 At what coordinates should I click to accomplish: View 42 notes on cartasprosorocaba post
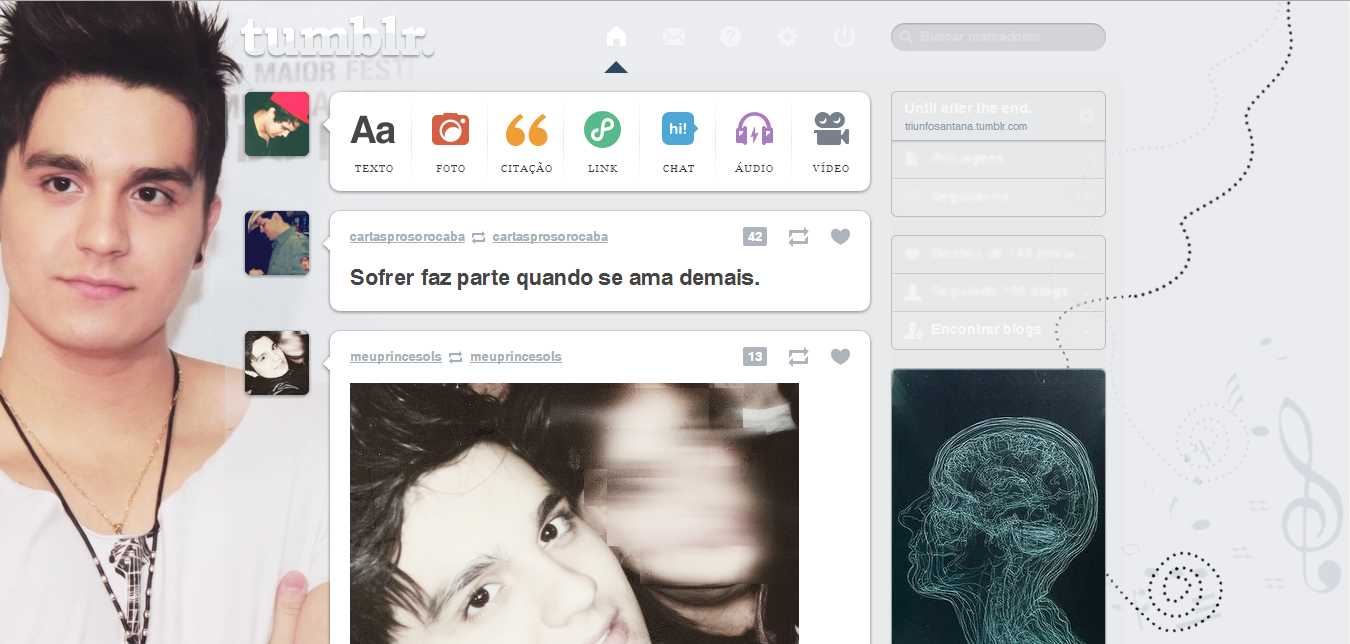(755, 237)
